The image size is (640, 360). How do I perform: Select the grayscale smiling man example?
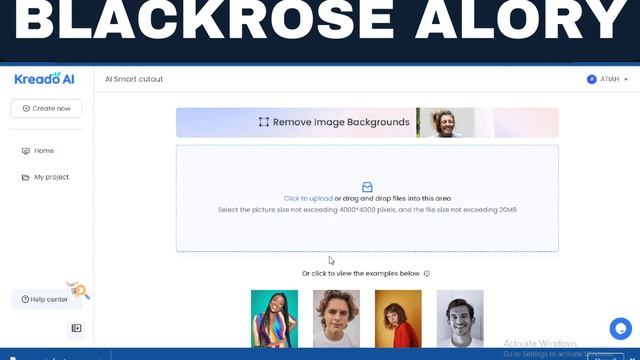[460, 319]
